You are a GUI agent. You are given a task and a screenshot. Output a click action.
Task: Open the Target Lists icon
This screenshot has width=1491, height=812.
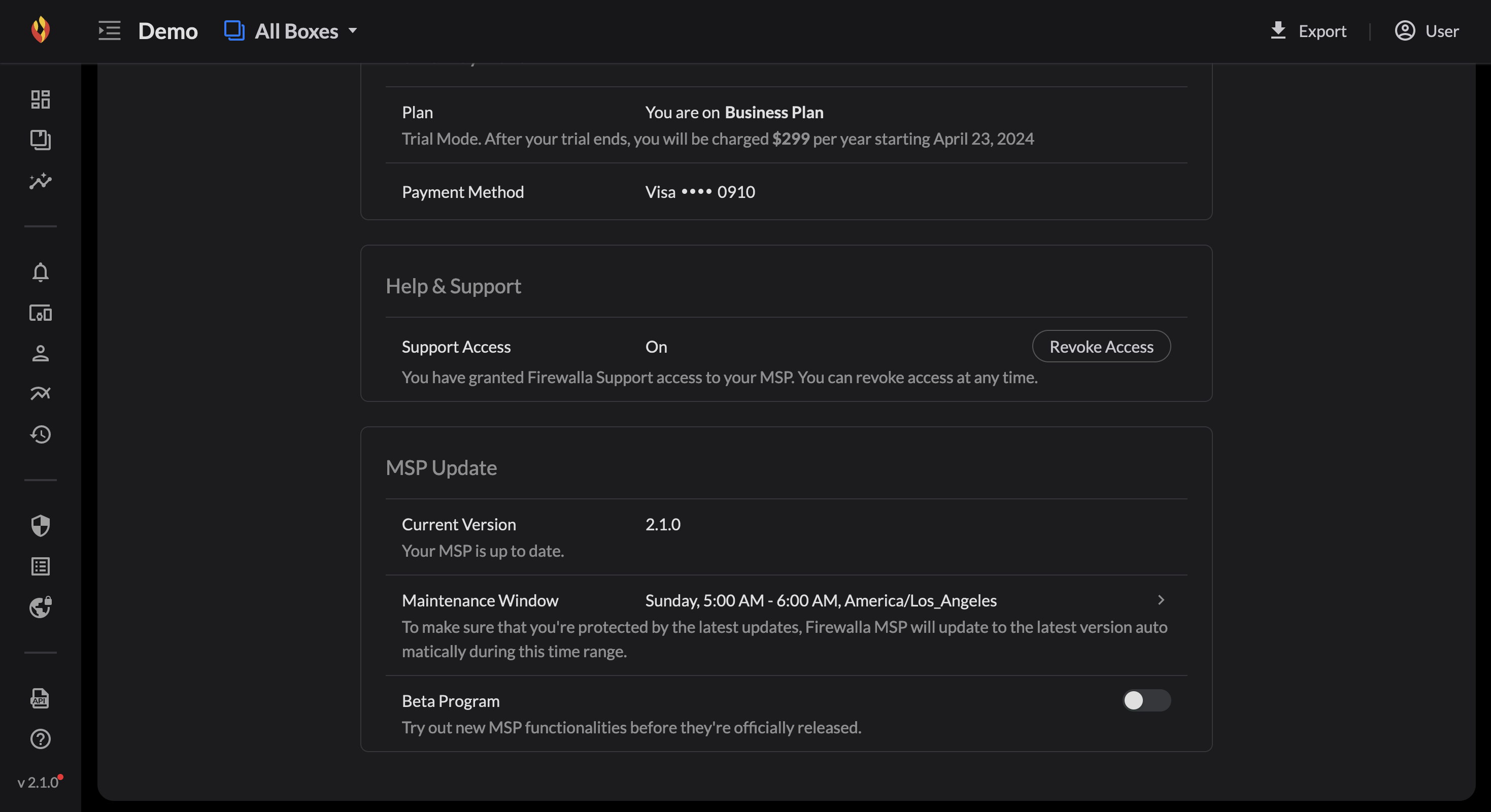pos(41,566)
